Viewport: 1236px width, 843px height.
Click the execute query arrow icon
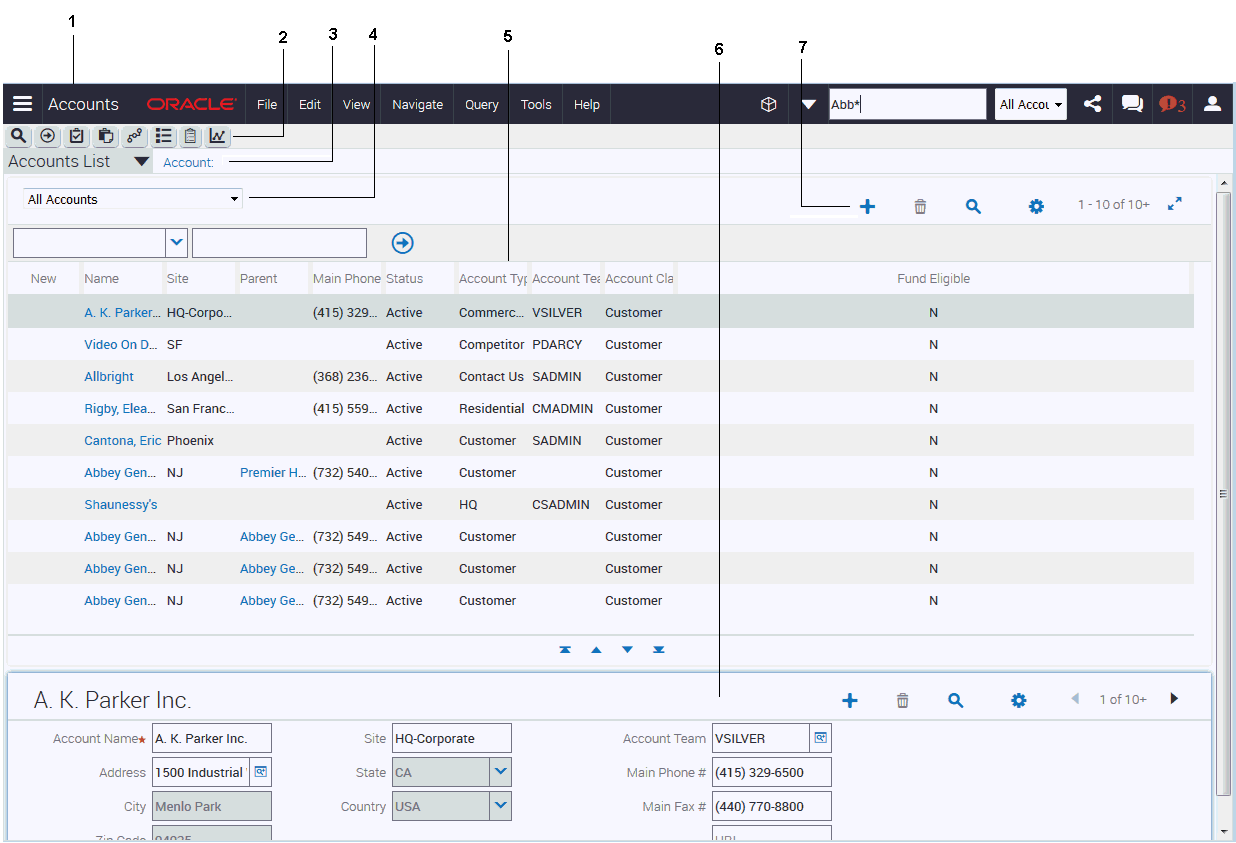click(x=401, y=242)
